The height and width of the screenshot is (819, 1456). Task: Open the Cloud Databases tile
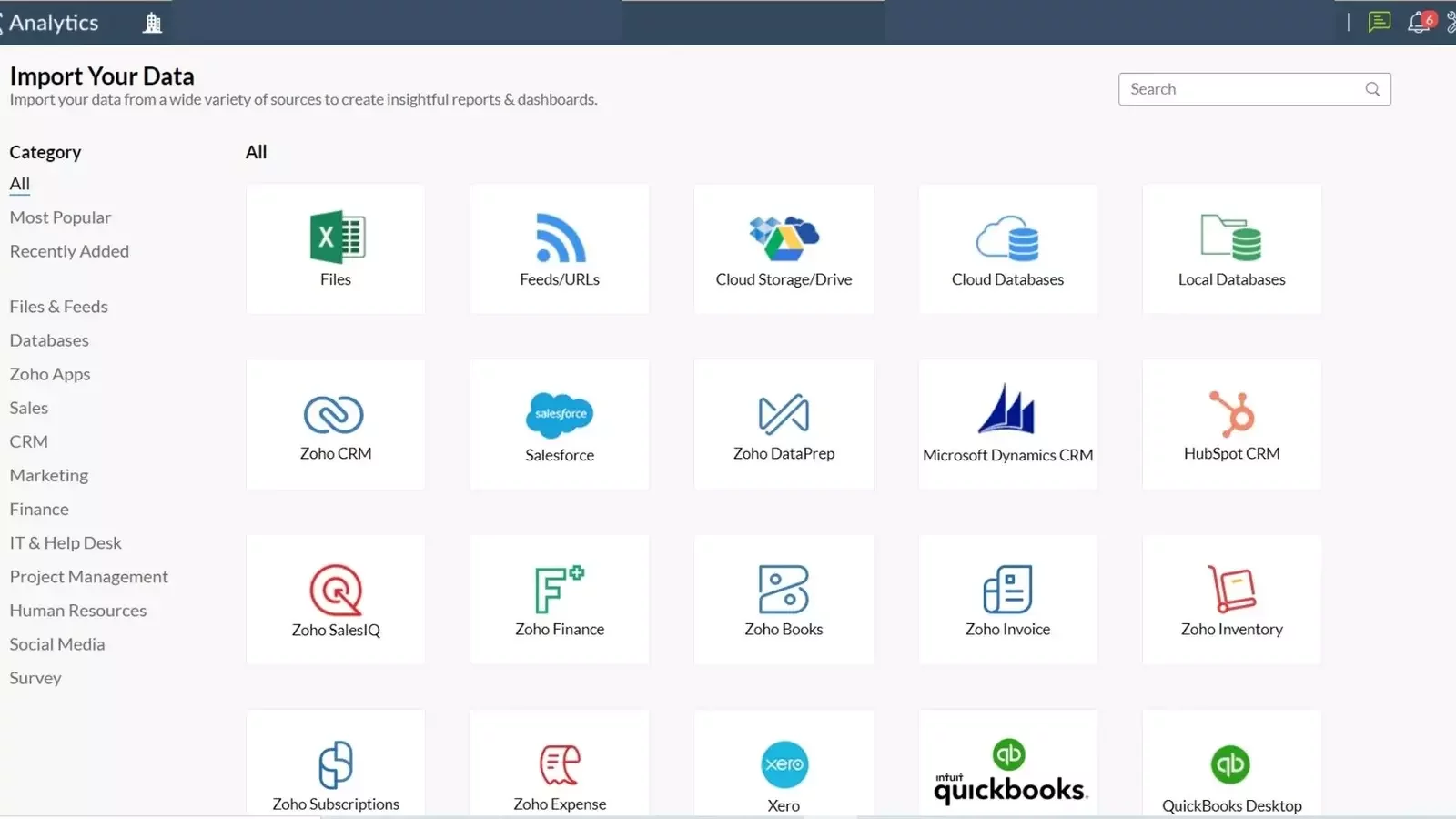[x=1007, y=249]
